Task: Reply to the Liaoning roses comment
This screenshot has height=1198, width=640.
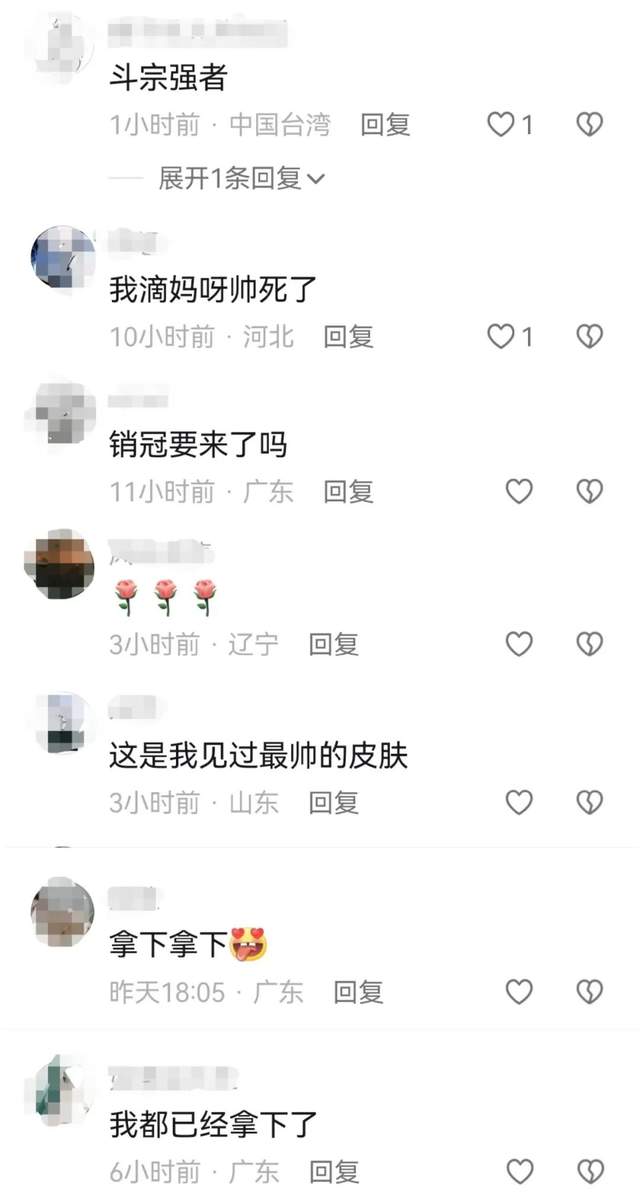Action: [x=334, y=644]
